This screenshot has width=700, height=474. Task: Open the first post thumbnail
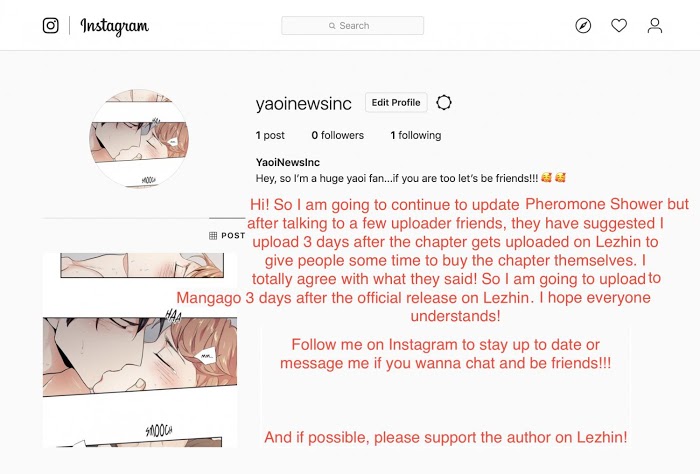(x=140, y=350)
